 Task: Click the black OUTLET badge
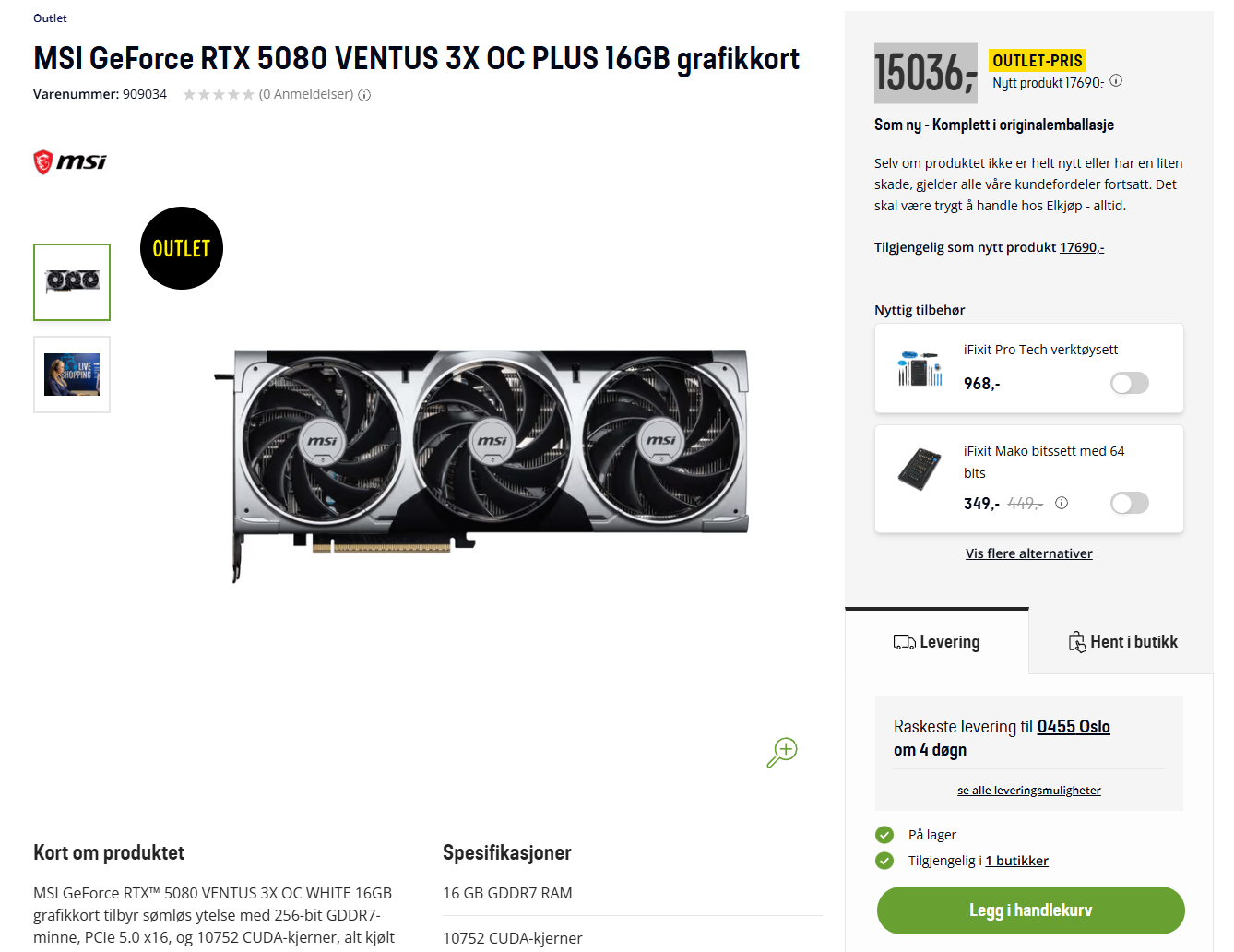pyautogui.click(x=182, y=248)
